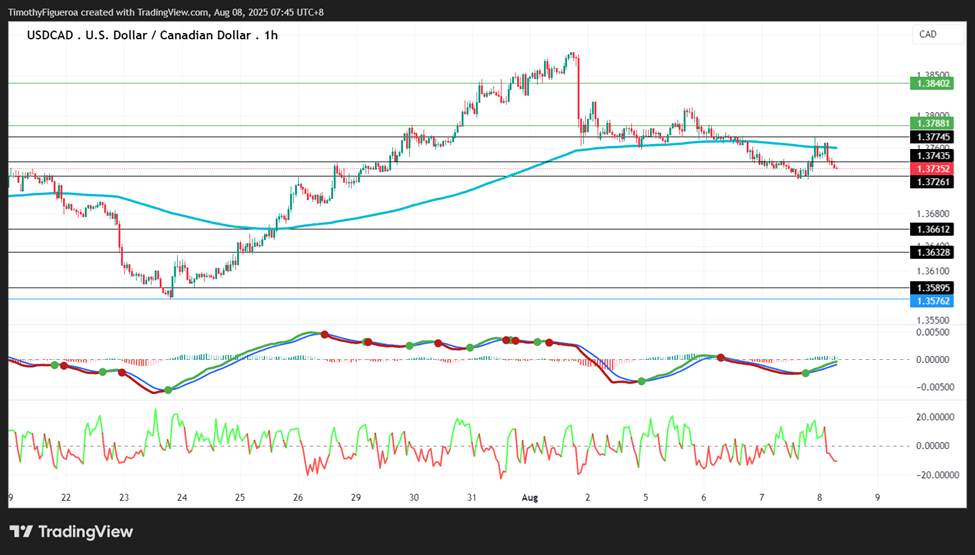
Task: Click date 6 on the time axis
Action: click(704, 498)
